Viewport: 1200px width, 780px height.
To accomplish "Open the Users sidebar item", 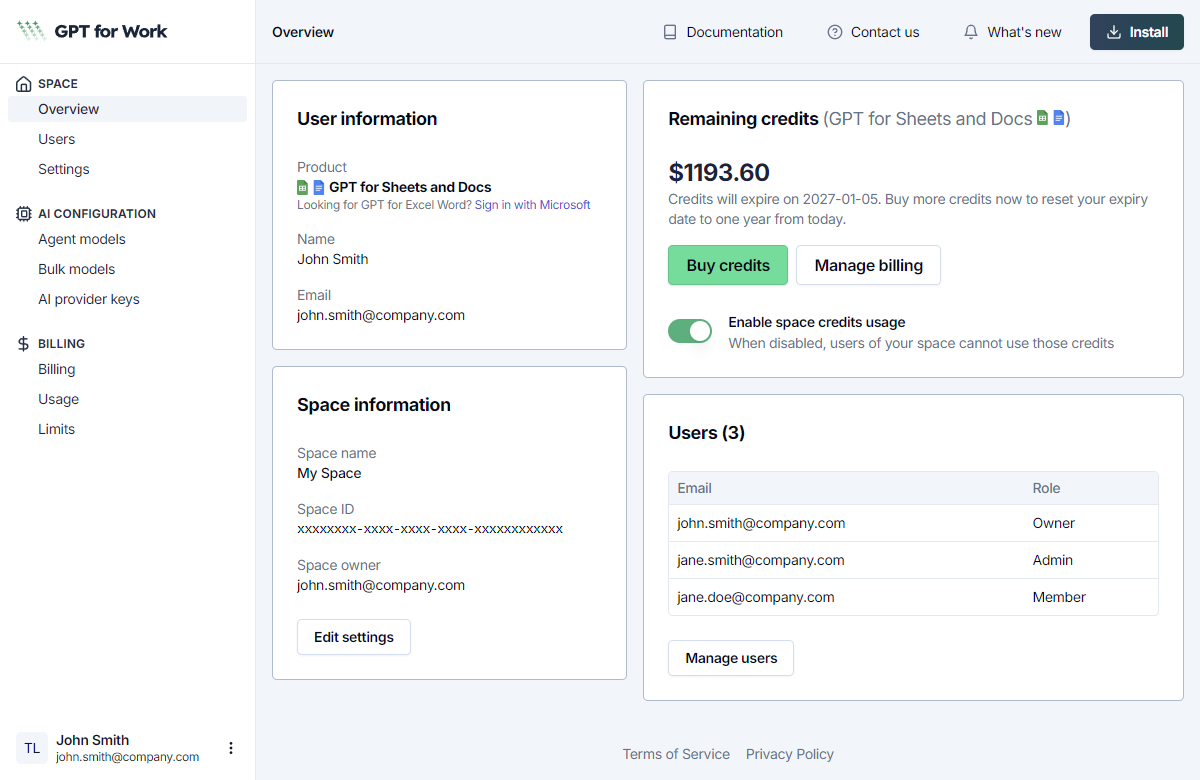I will [127, 139].
